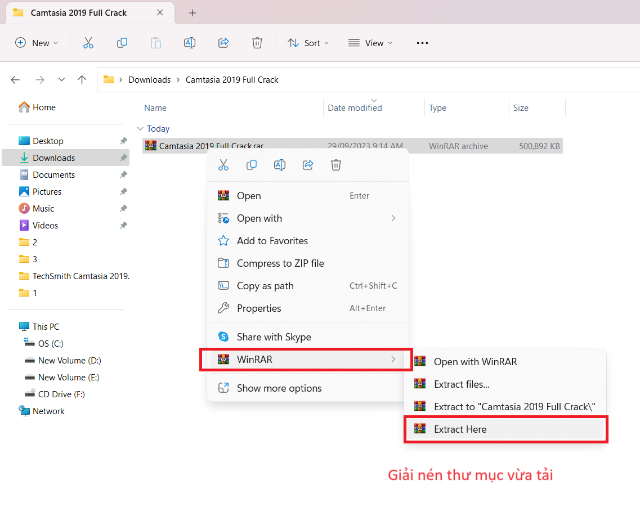
Task: Open OS (C:) drive
Action: pyautogui.click(x=44, y=343)
